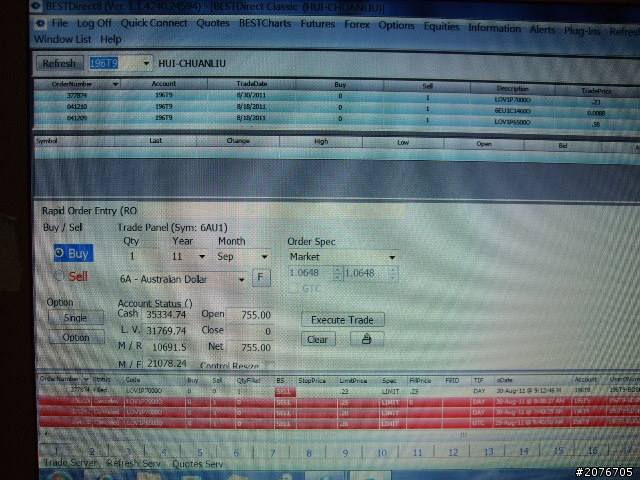The image size is (640, 480).
Task: Click the Execute Trade button
Action: tap(342, 320)
